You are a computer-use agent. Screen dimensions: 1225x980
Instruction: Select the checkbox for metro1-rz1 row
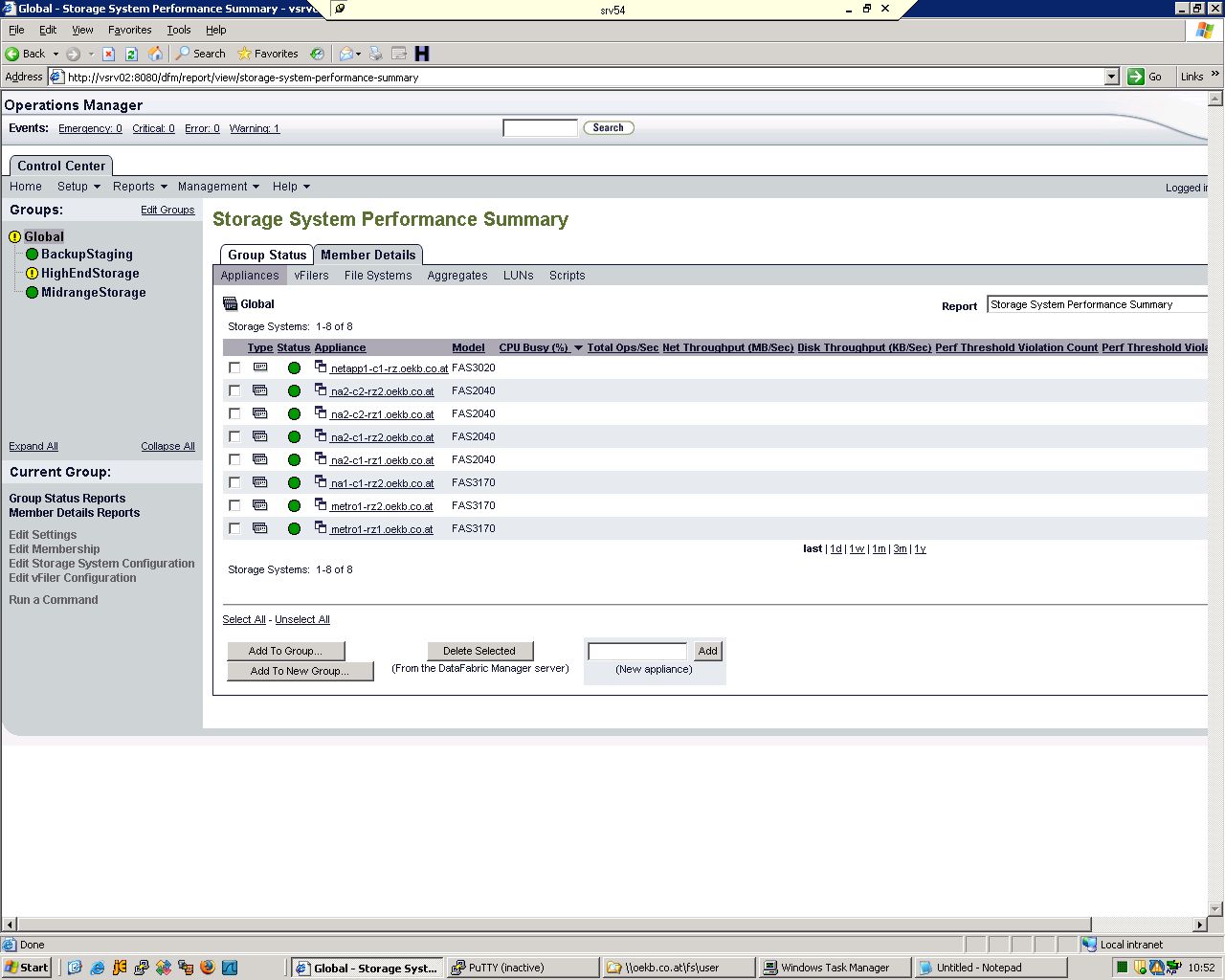click(x=234, y=528)
